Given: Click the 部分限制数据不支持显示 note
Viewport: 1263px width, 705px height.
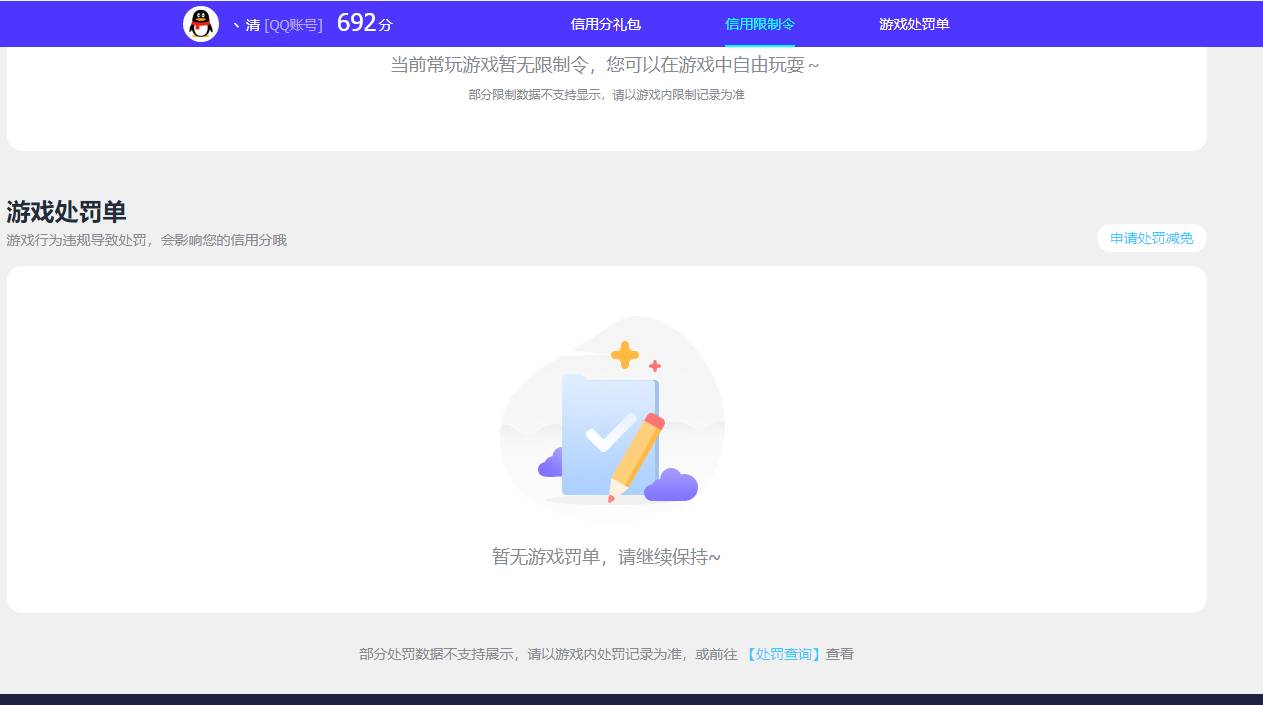Looking at the screenshot, I should pyautogui.click(x=605, y=95).
